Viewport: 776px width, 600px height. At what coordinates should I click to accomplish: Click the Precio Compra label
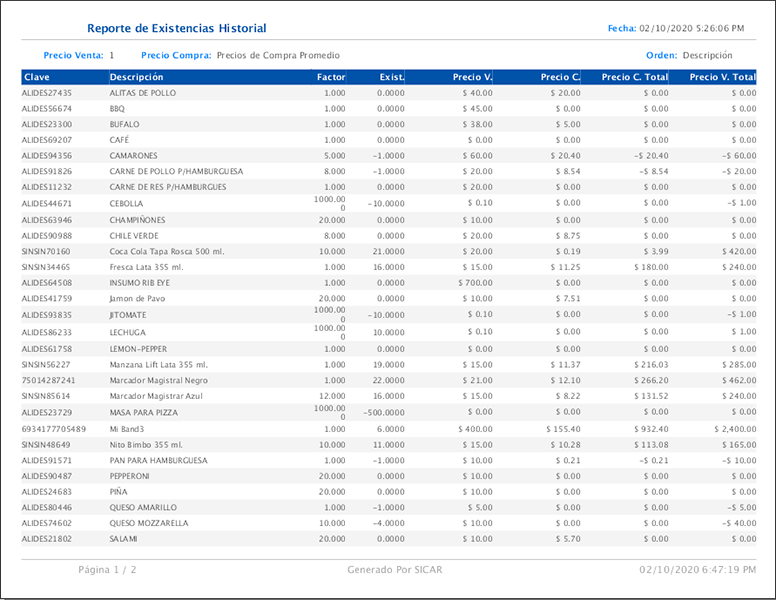(x=175, y=56)
